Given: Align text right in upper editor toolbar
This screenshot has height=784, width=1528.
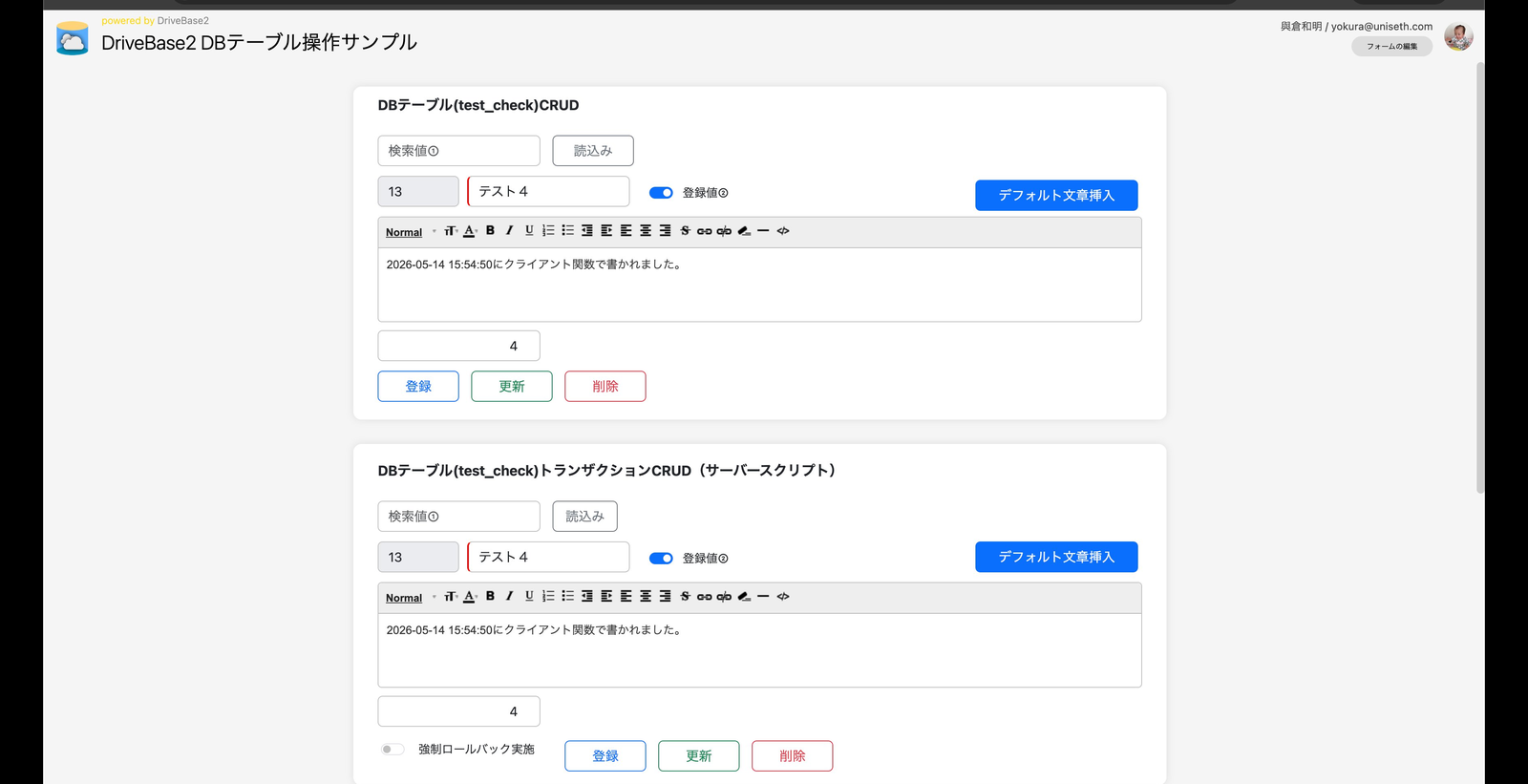Looking at the screenshot, I should [x=665, y=230].
